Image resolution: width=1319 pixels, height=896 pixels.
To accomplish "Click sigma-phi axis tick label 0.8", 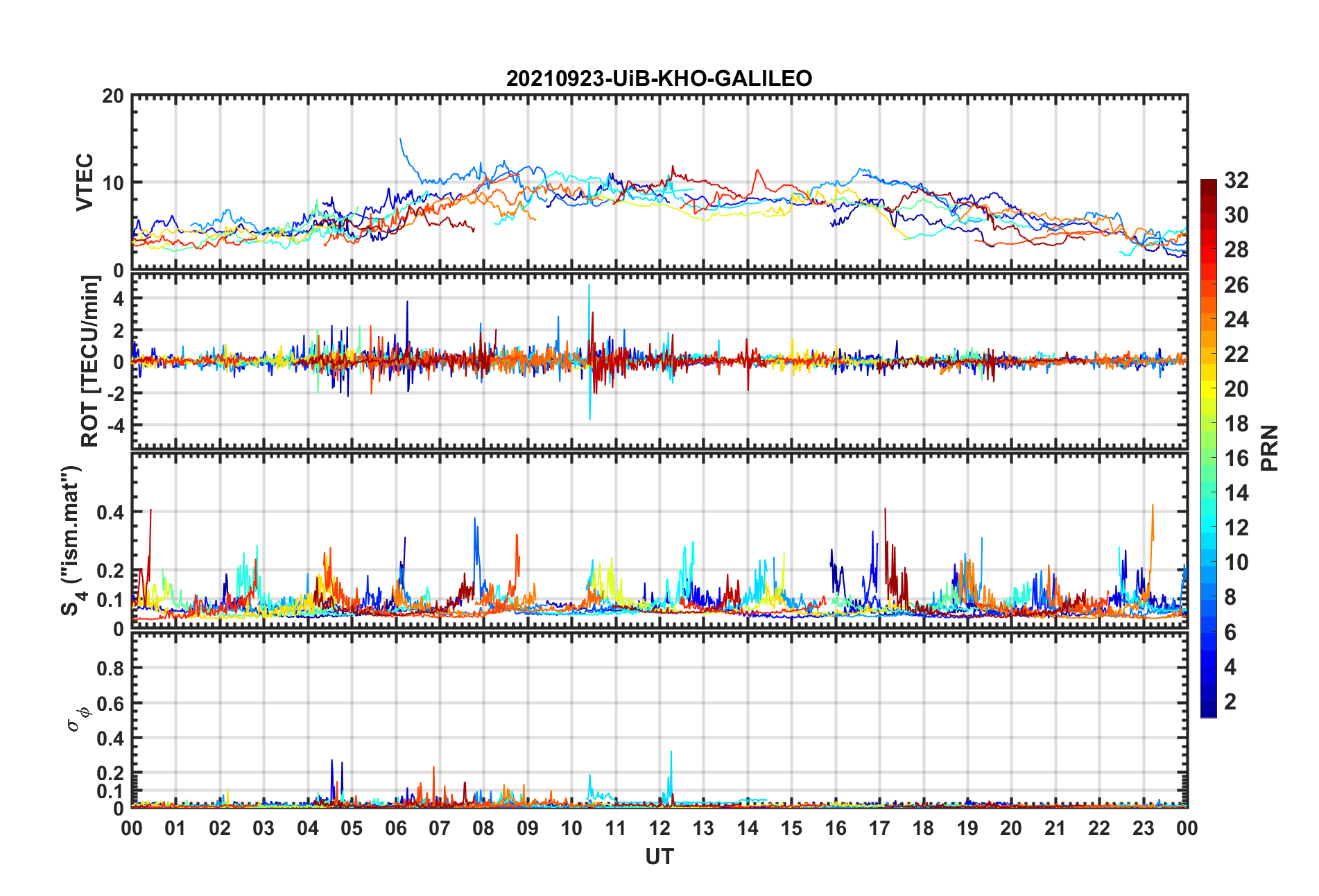I will [x=110, y=669].
